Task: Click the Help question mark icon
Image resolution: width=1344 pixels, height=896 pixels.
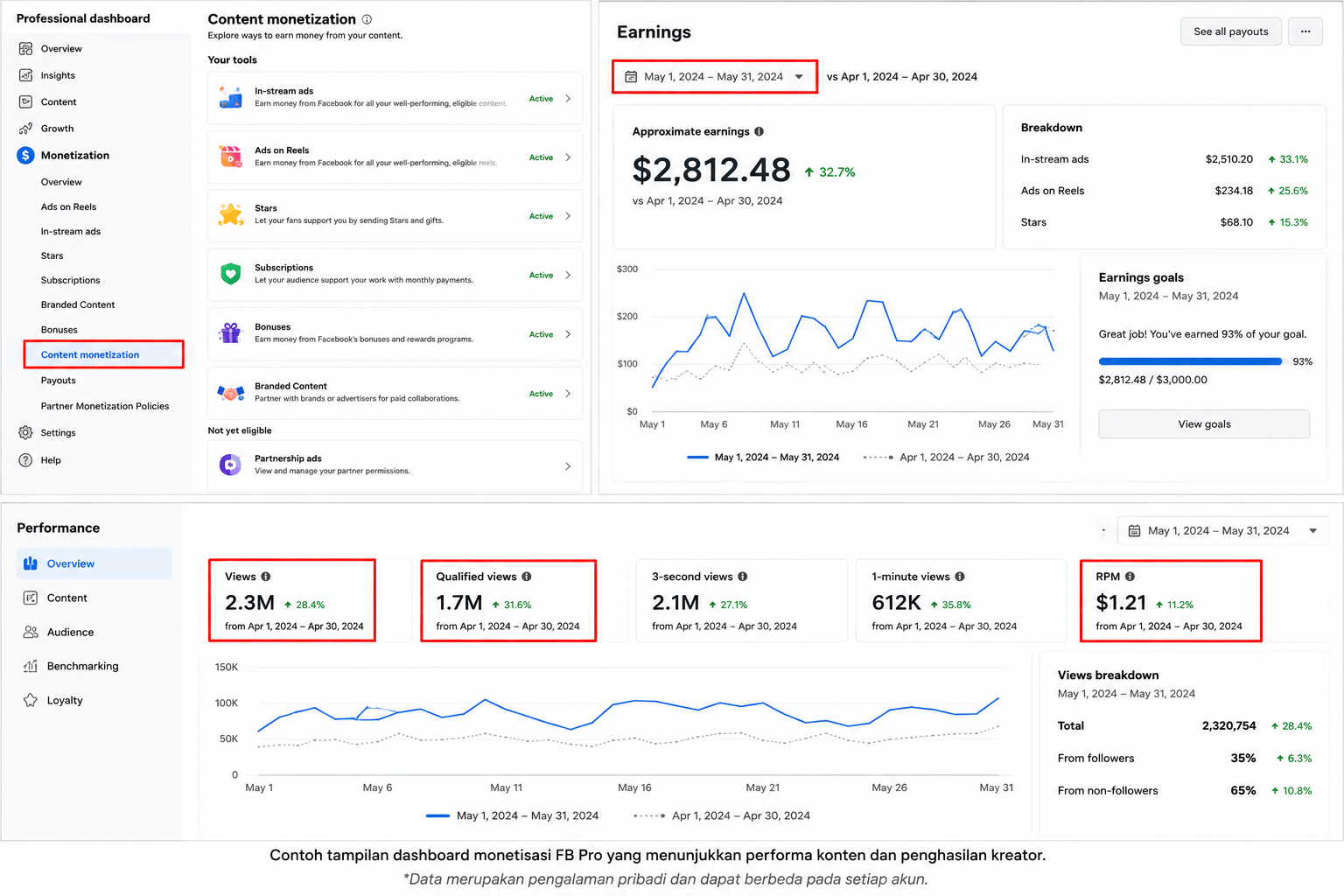Action: coord(25,460)
